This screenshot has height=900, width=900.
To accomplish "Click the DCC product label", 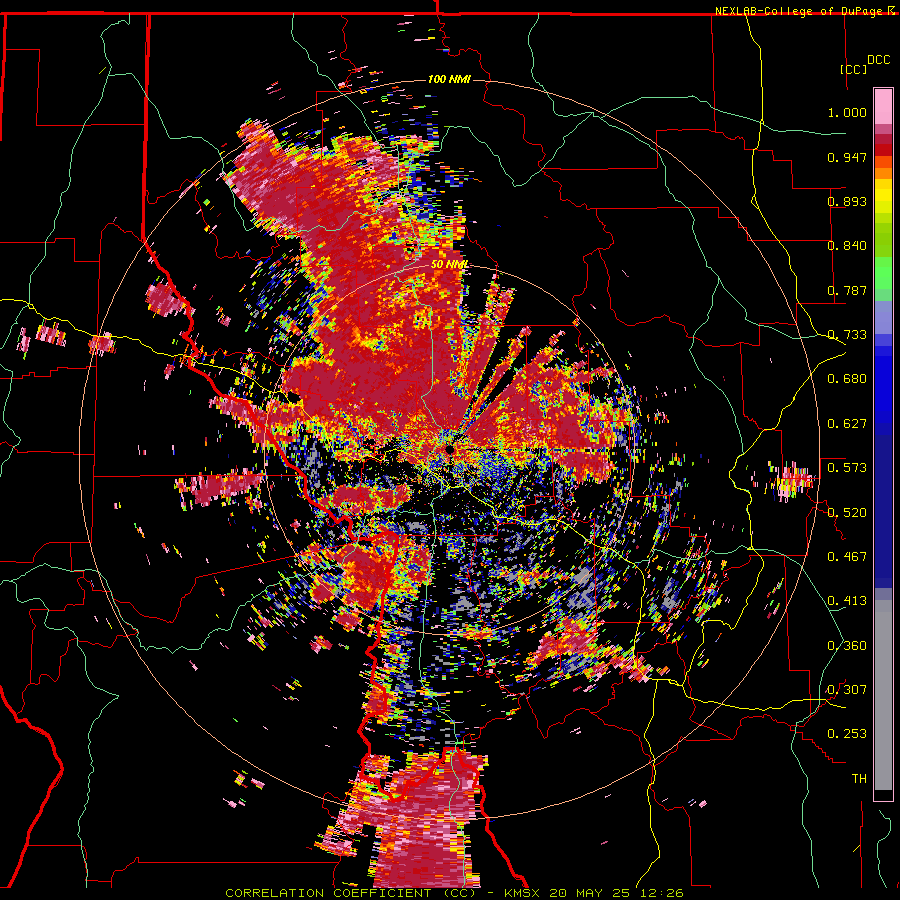I will (878, 60).
